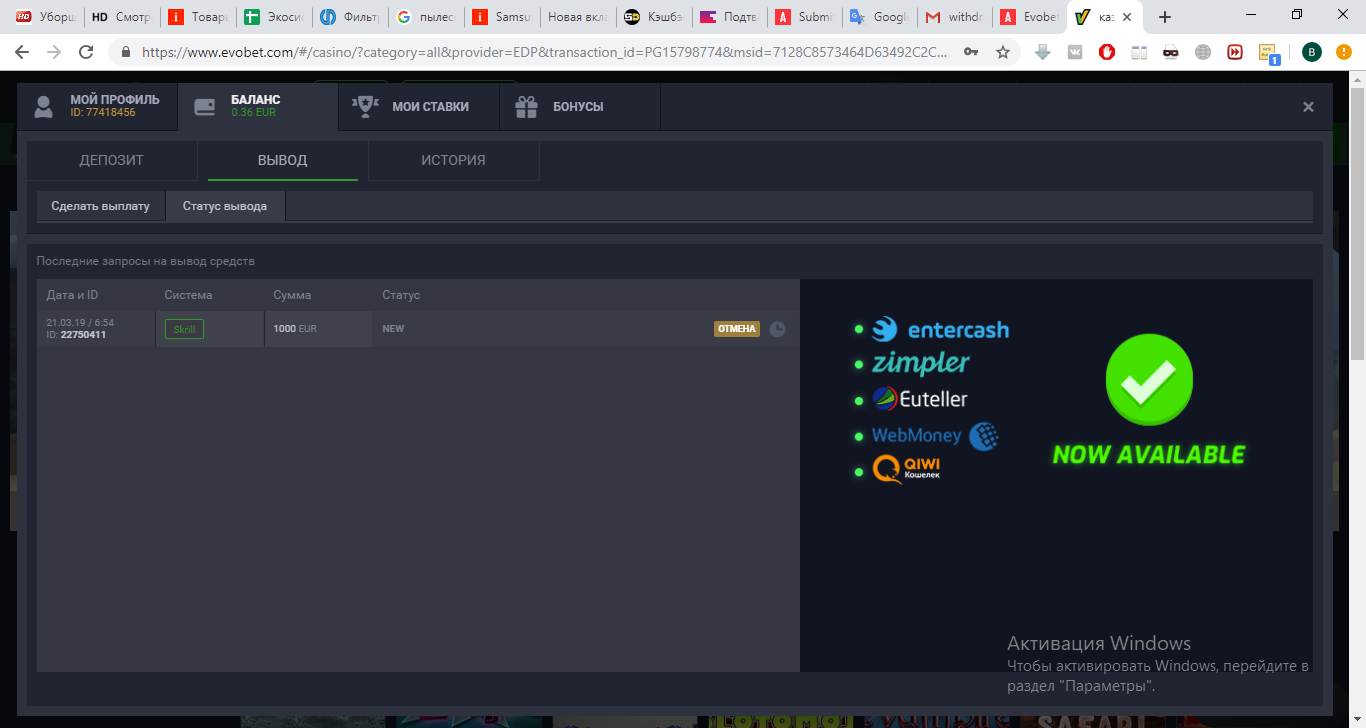Click the address bar URL
This screenshot has height=728, width=1366.
(x=544, y=52)
